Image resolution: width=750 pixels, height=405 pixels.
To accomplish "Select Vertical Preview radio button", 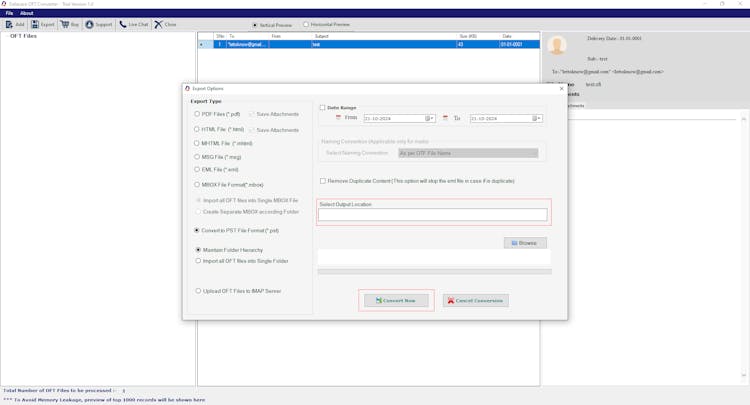I will 254,25.
